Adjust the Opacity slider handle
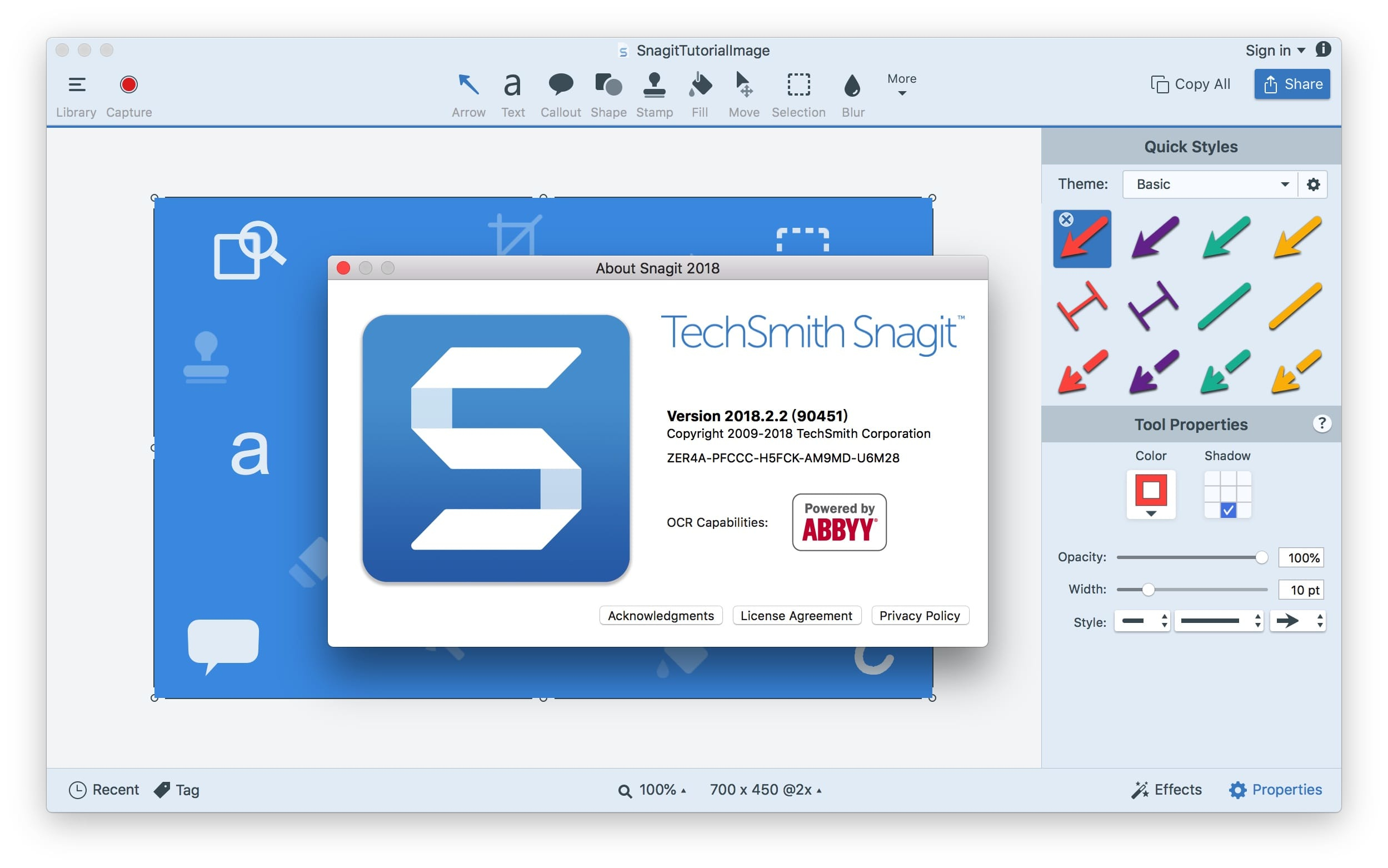1388x868 pixels. [1261, 557]
